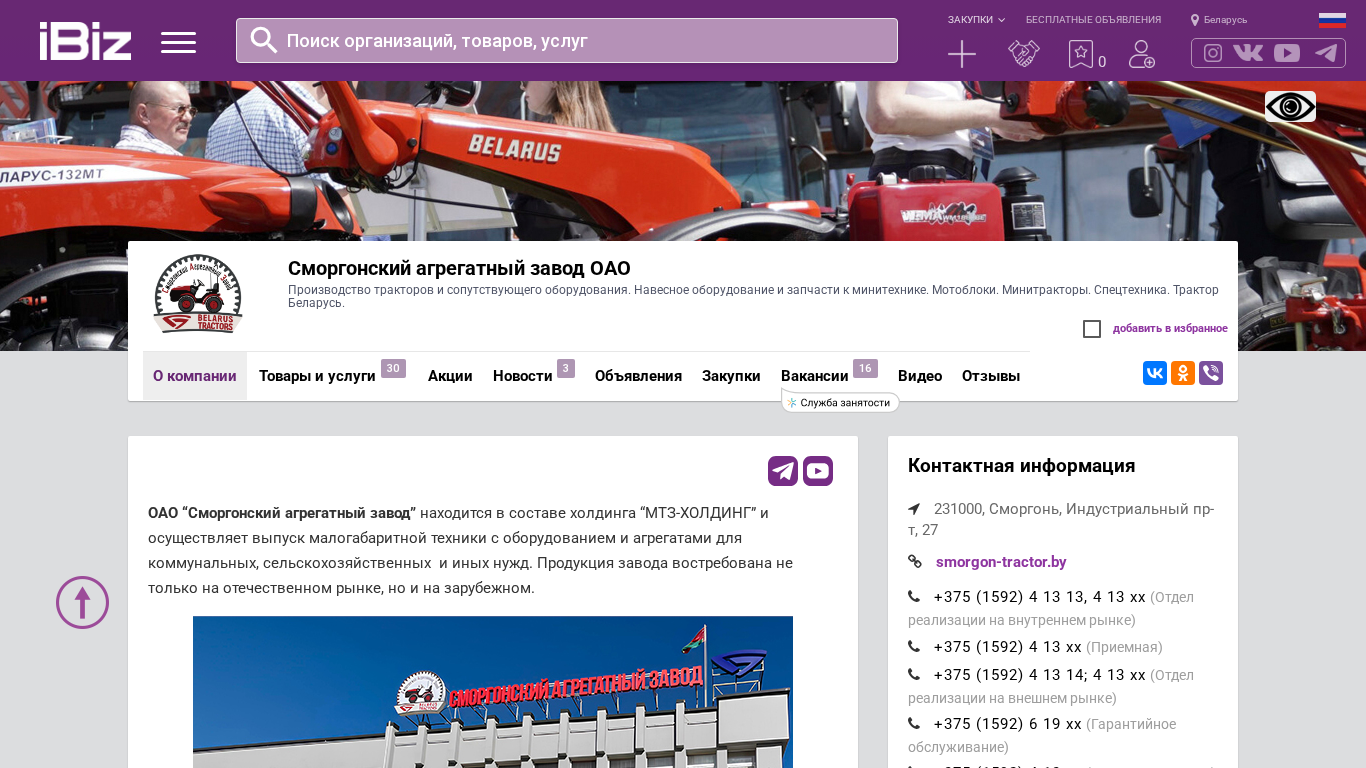Viewport: 1366px width, 768px height.
Task: Open iBiz Instagram page in header
Action: [x=1213, y=53]
